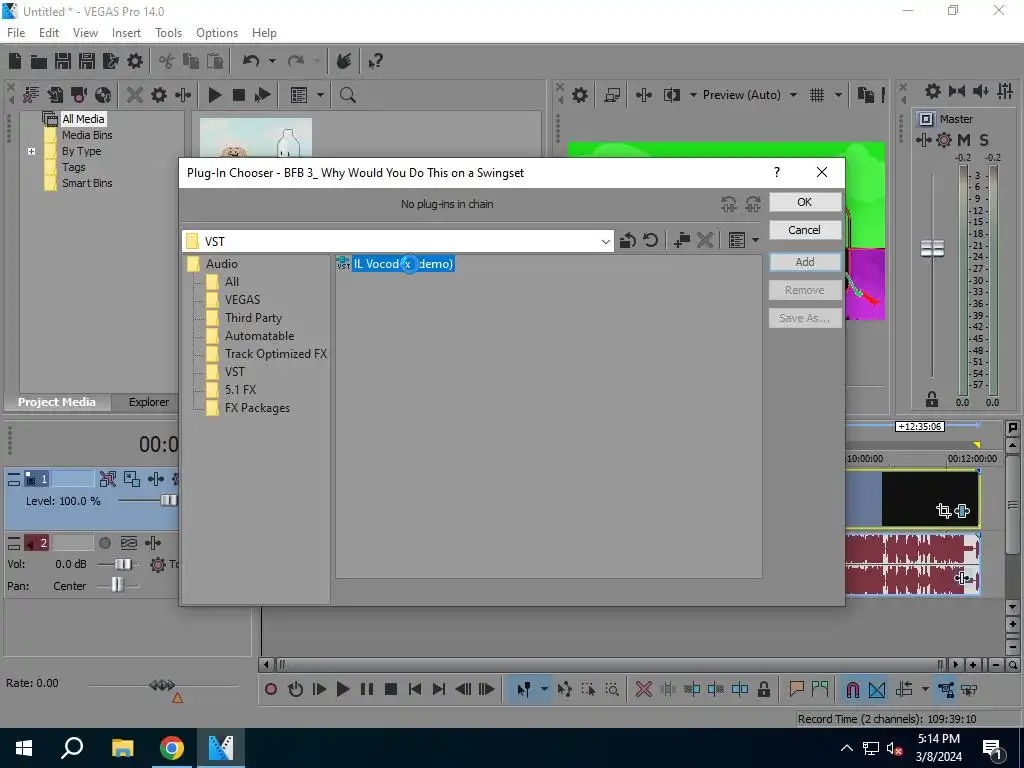Screen dimensions: 1024x768
Task: Click media thumbnail in Project Media
Action: (255, 138)
